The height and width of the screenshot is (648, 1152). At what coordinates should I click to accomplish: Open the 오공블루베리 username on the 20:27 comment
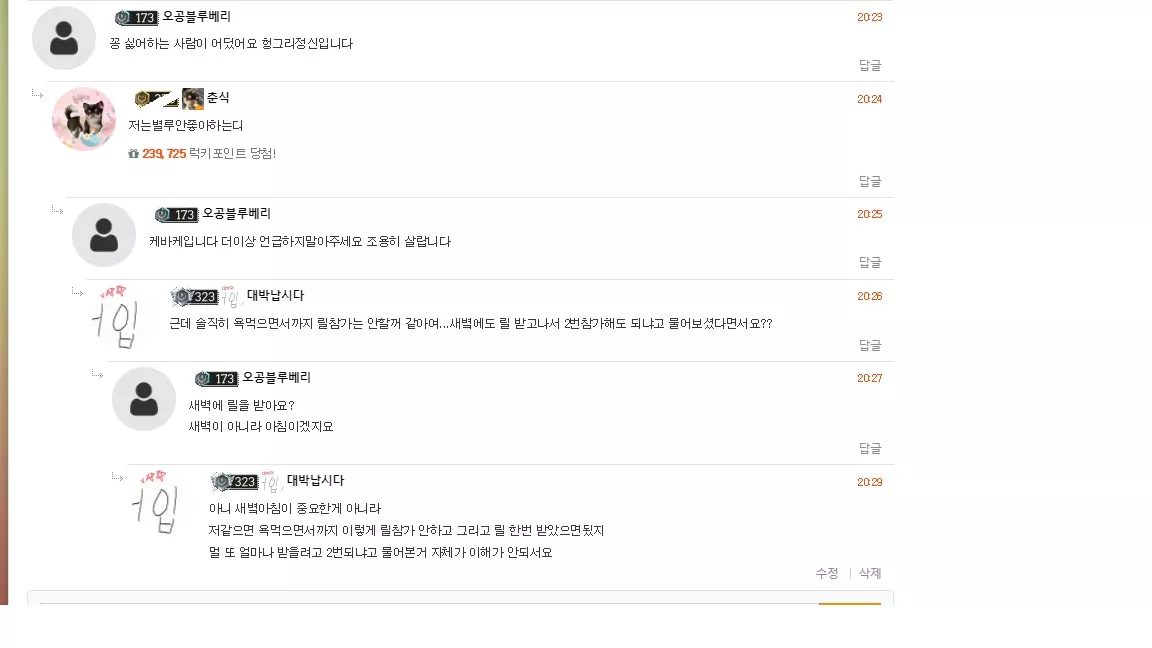[276, 378]
